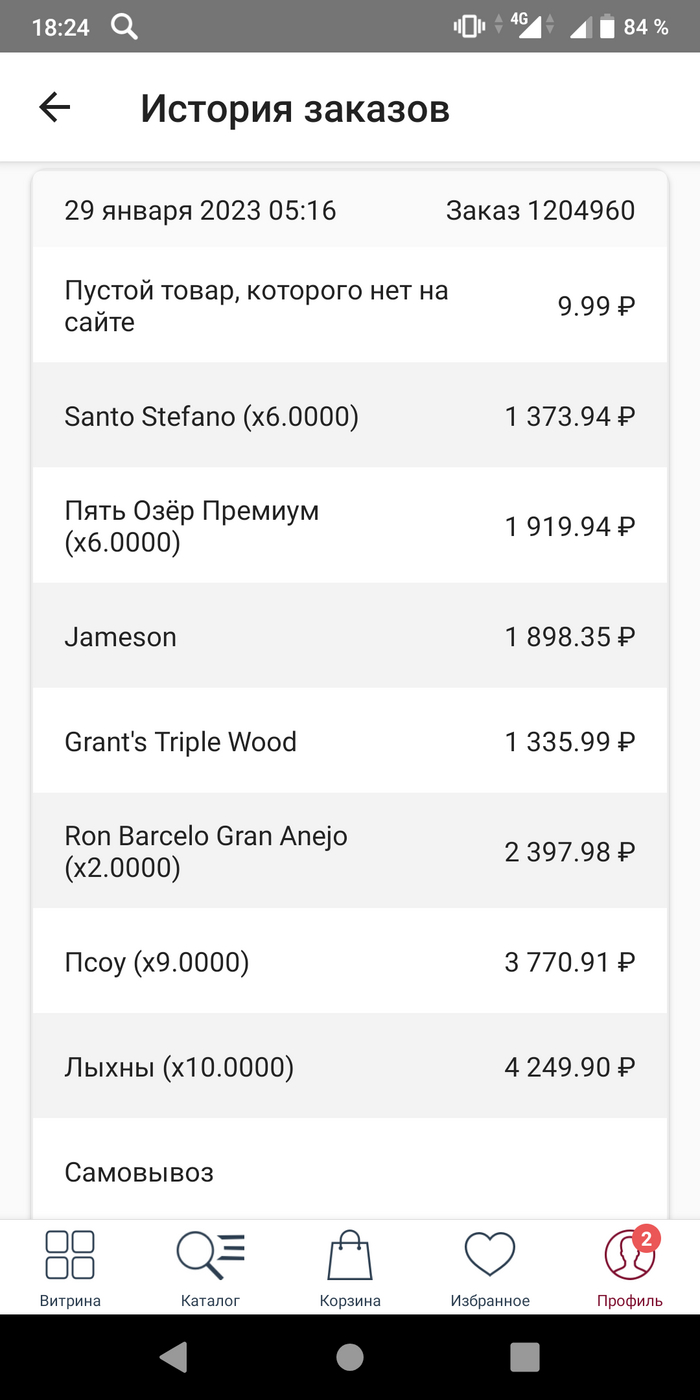Viewport: 700px width, 1400px height.
Task: Tap the Пять Озёр Премиум row
Action: (349, 526)
